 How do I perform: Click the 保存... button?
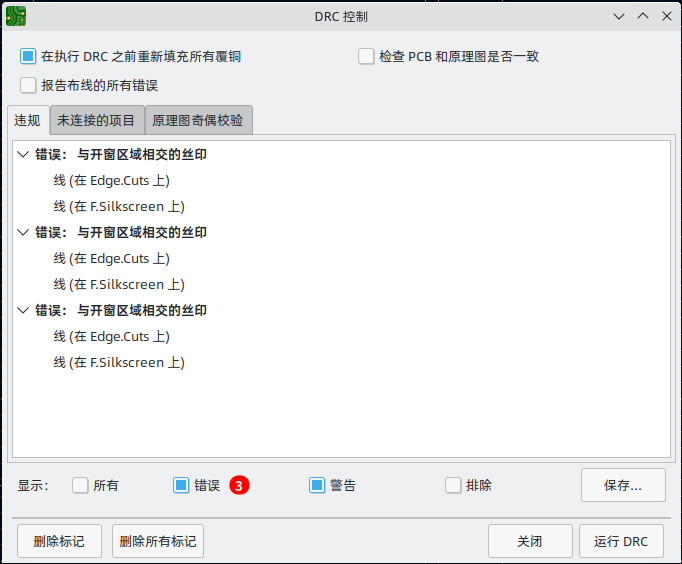(622, 485)
